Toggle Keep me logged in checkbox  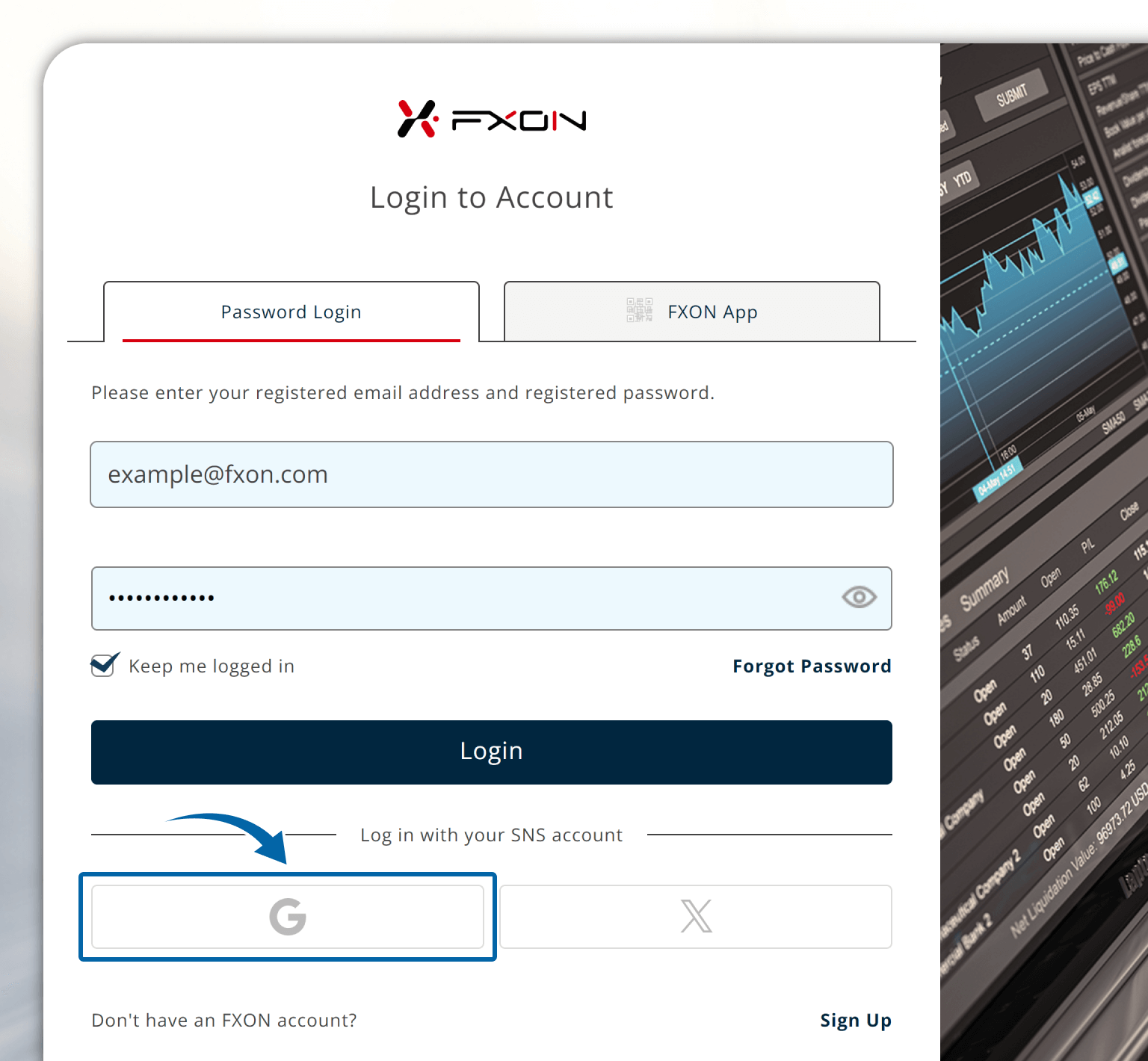[103, 664]
